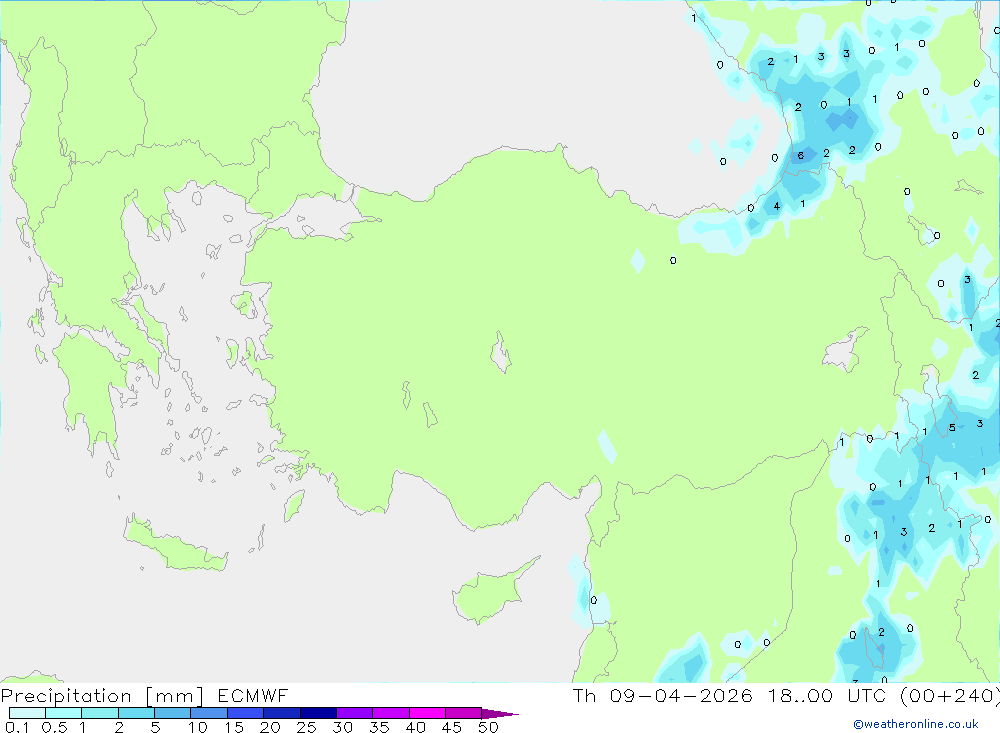Click the 'ECMWF' model label
This screenshot has width=1000, height=733.
(253, 695)
